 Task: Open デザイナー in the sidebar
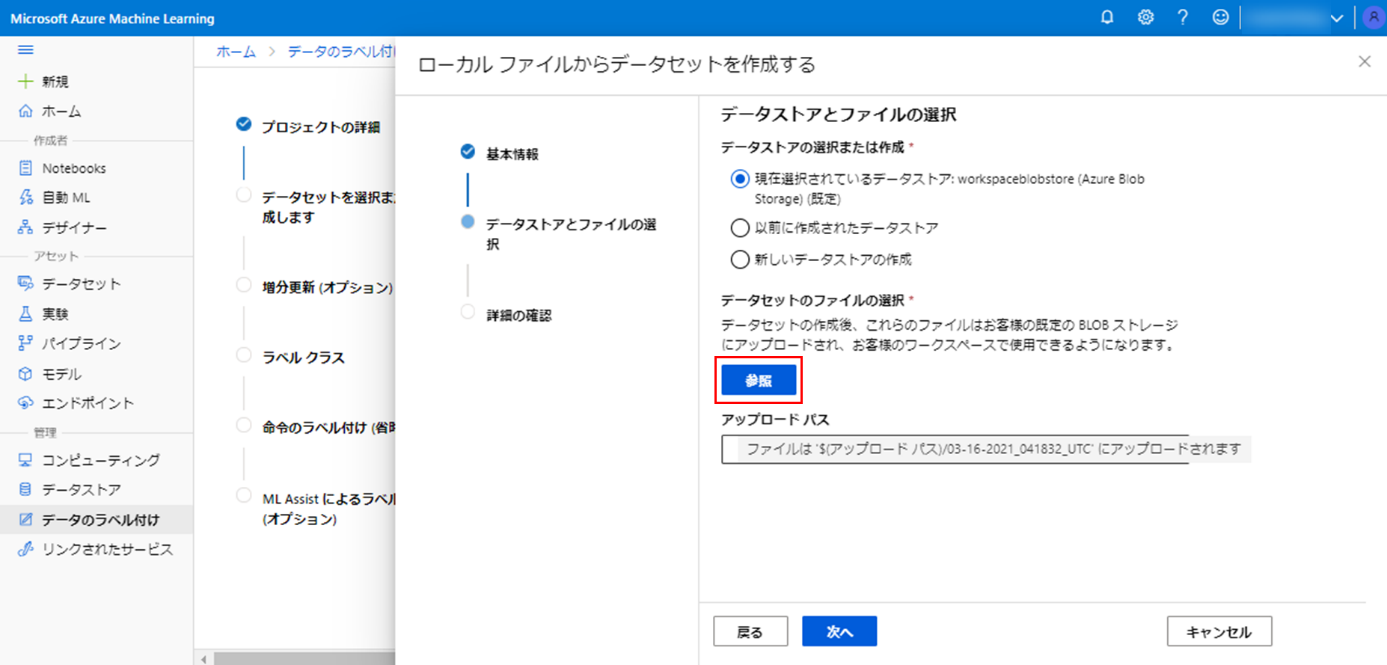[x=74, y=228]
